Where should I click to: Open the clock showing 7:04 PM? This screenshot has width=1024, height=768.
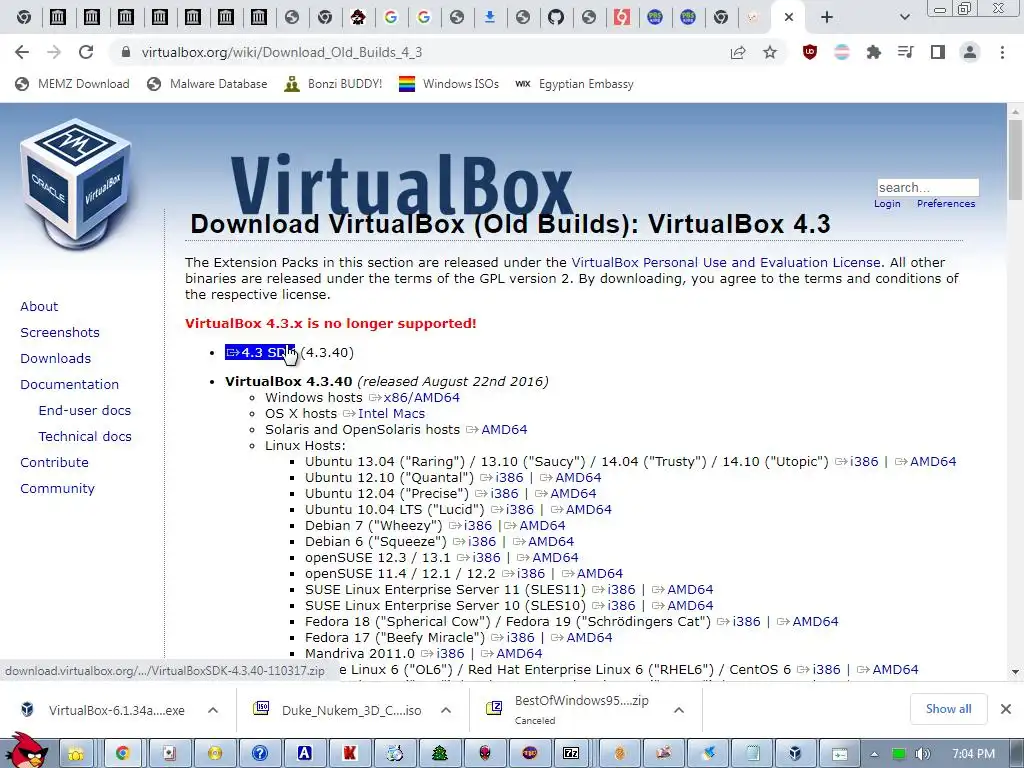pos(974,754)
